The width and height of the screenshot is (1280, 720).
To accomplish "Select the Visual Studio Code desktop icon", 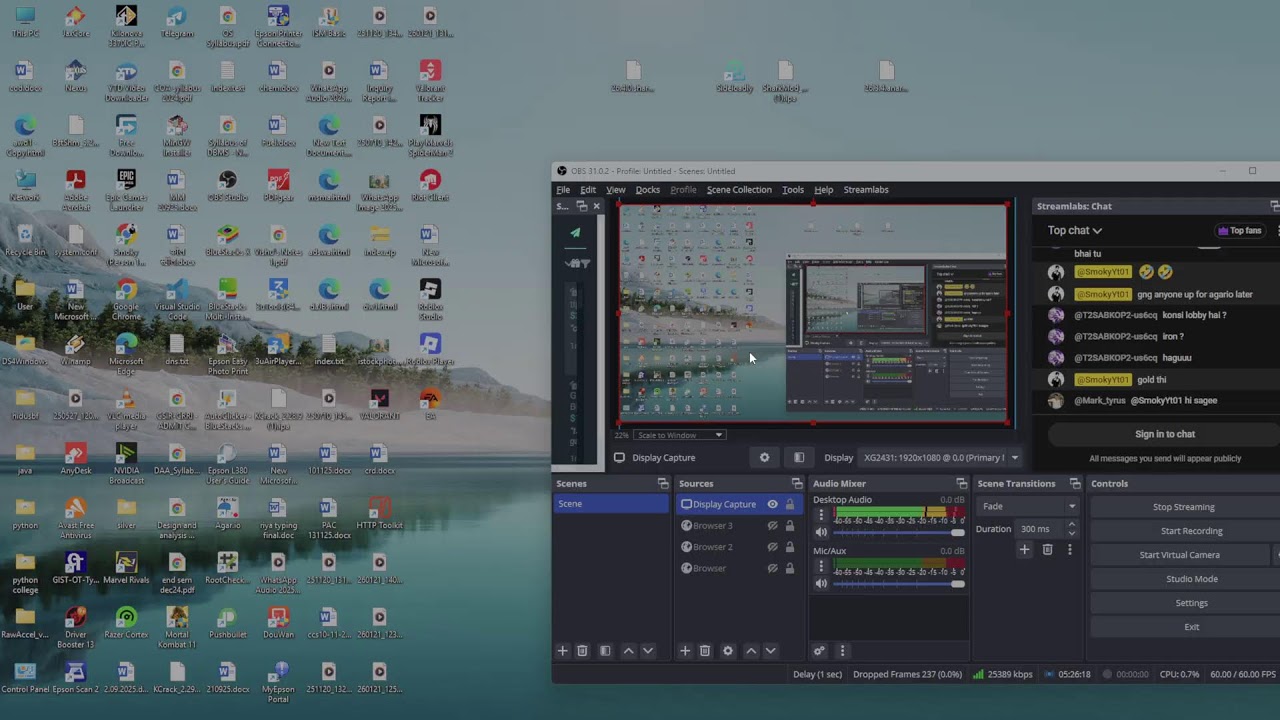I will (177, 299).
